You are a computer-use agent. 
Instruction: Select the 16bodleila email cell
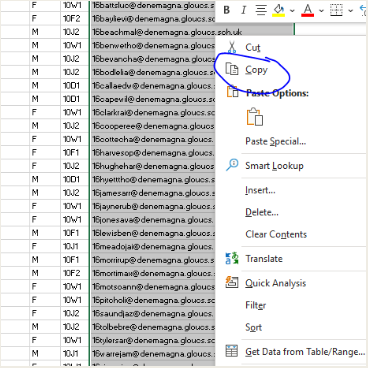coord(153,72)
